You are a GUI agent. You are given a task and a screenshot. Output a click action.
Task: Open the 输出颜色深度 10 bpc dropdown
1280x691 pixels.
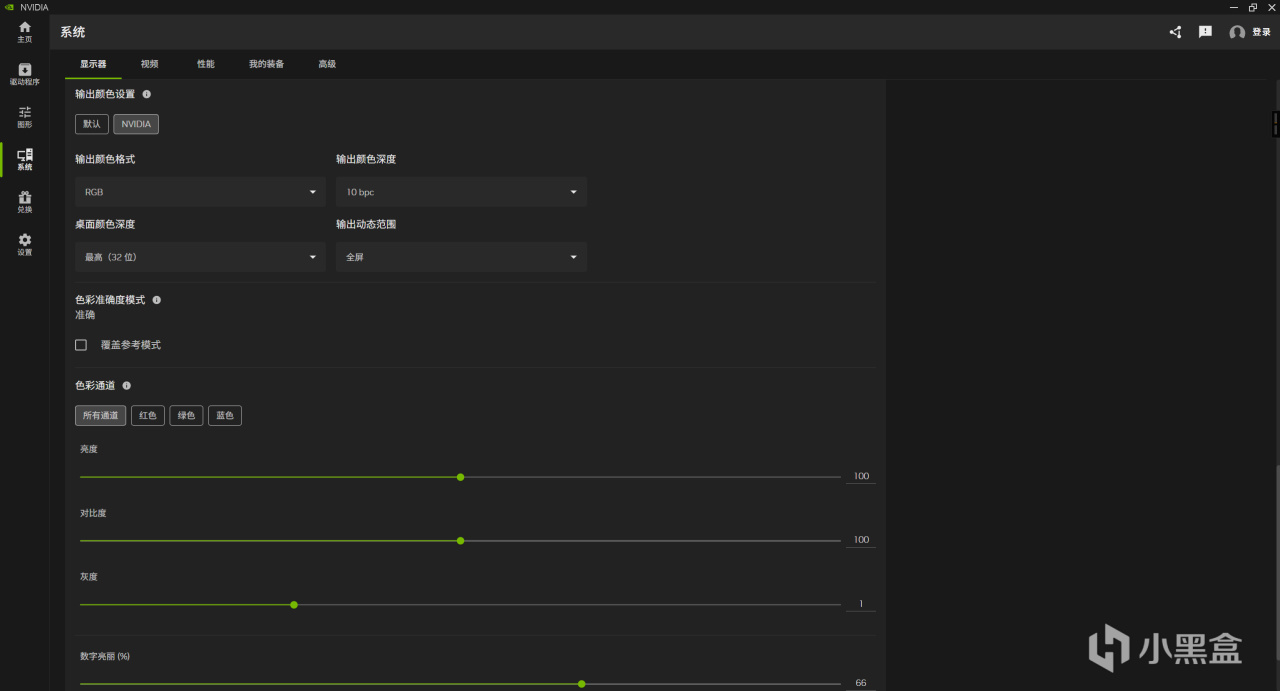(x=461, y=192)
